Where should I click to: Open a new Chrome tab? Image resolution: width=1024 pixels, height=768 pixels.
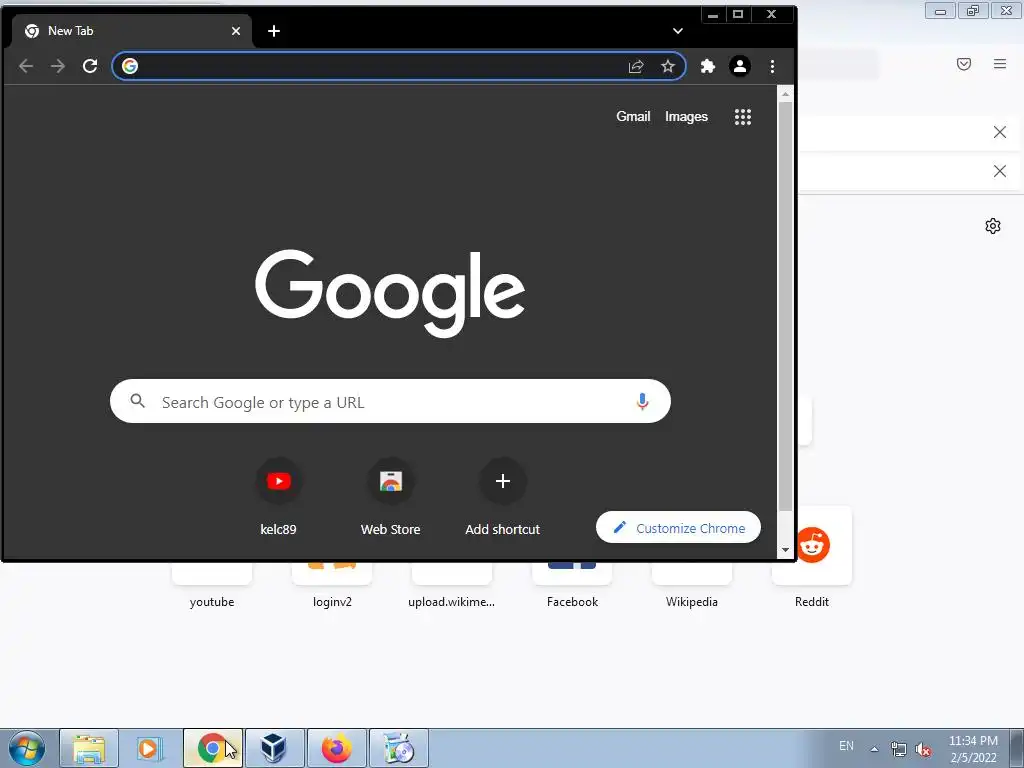tap(274, 31)
